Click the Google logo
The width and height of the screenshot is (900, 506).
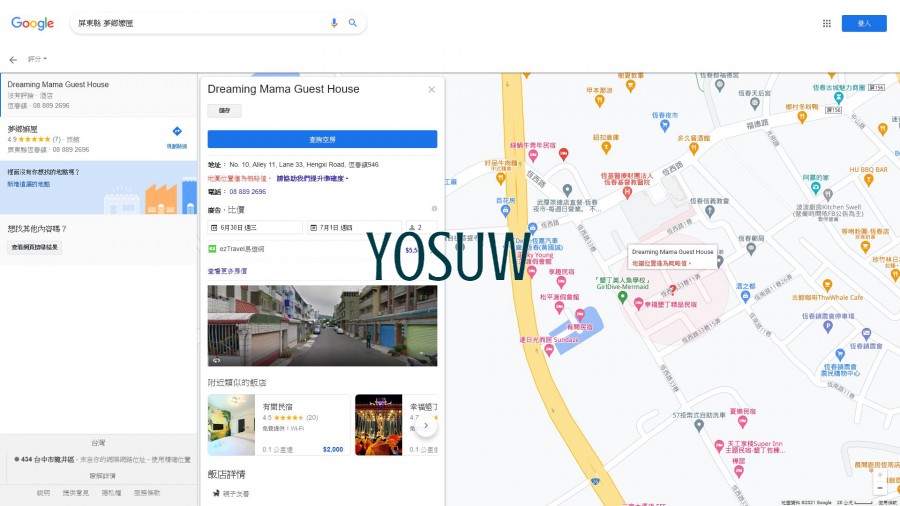(32, 23)
